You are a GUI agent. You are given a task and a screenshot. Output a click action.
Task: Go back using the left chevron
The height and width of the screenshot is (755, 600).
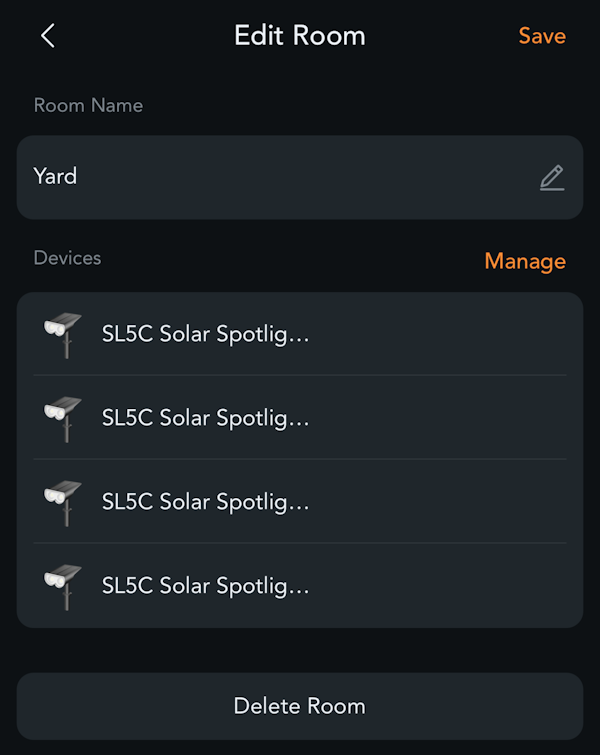[x=48, y=36]
